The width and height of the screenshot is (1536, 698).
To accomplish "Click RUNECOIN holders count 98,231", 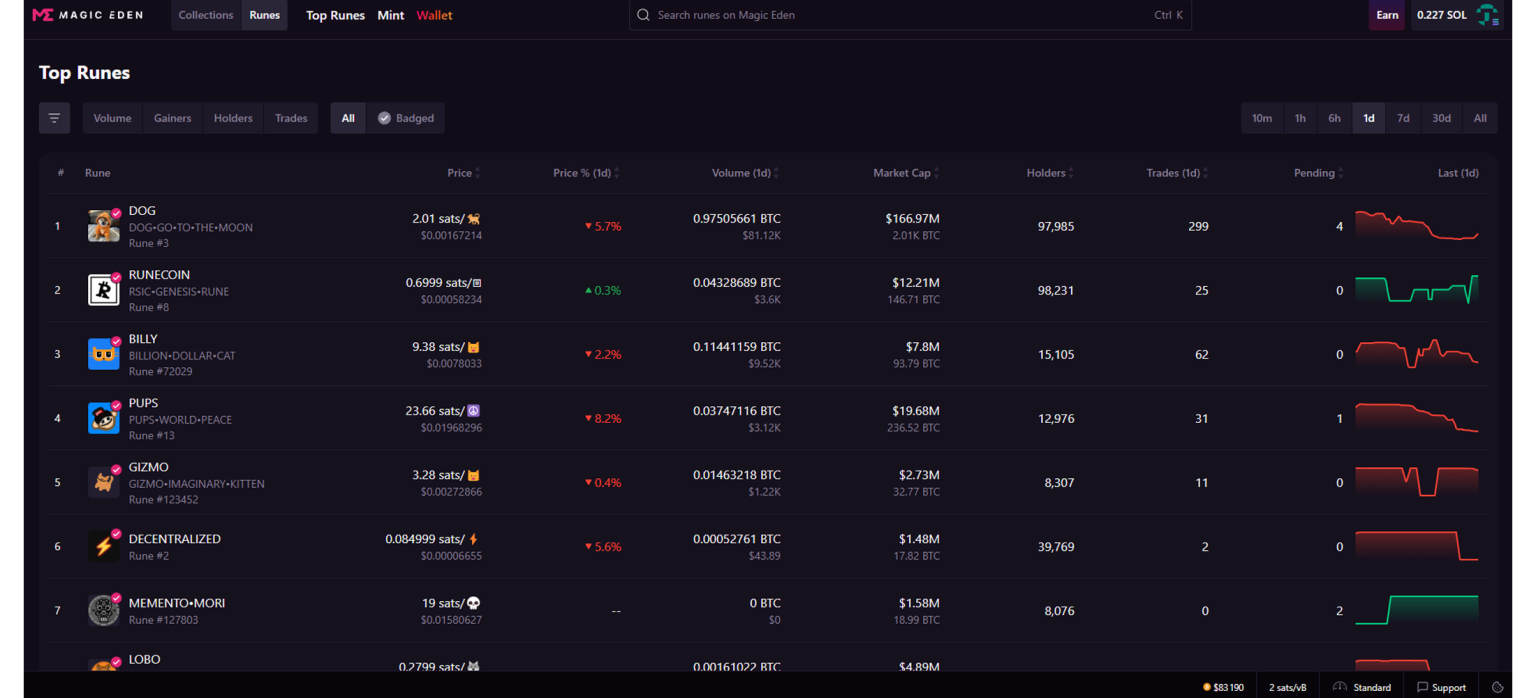I will click(x=1056, y=290).
